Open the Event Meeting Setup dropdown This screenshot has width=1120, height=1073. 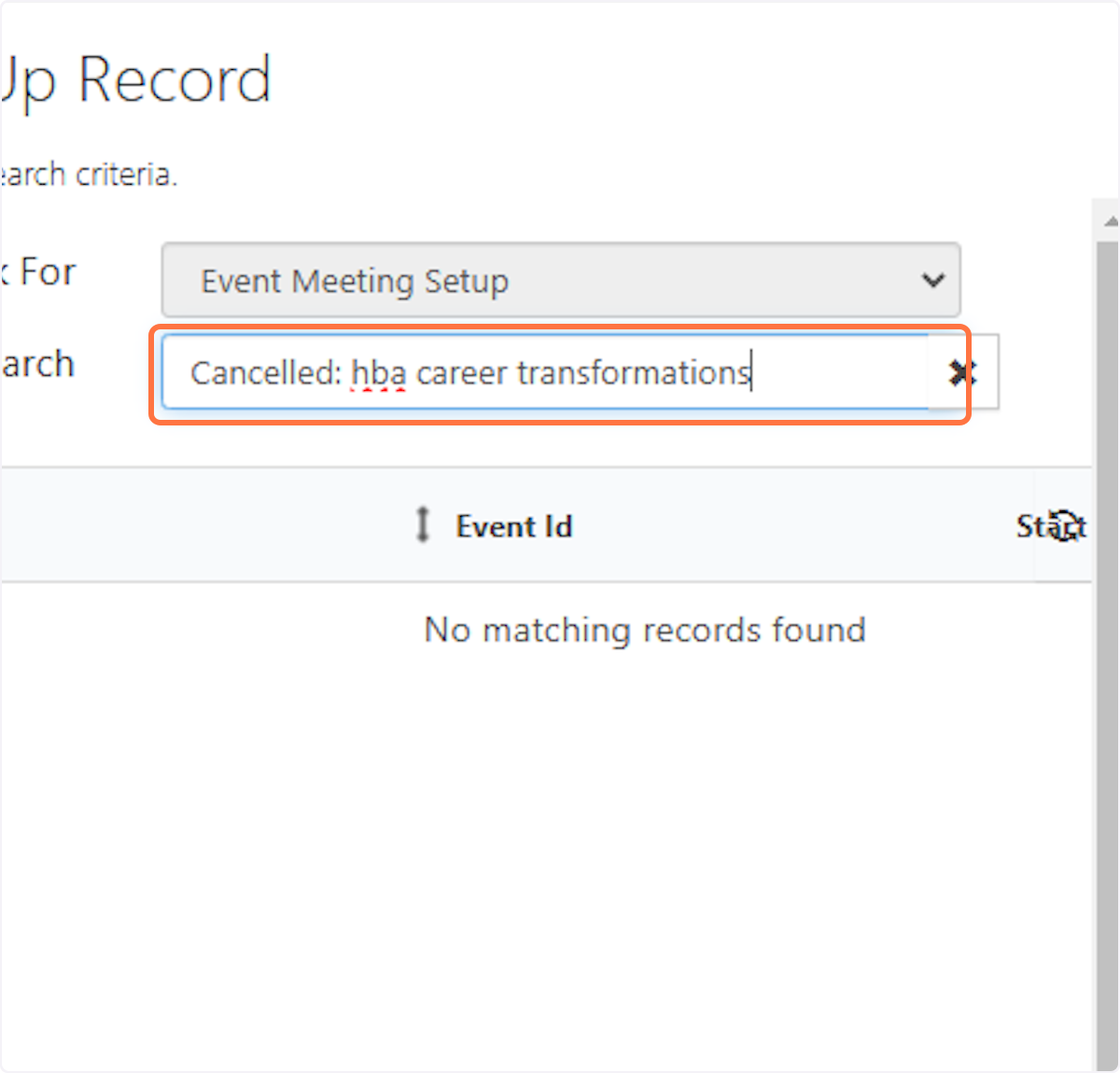[560, 280]
